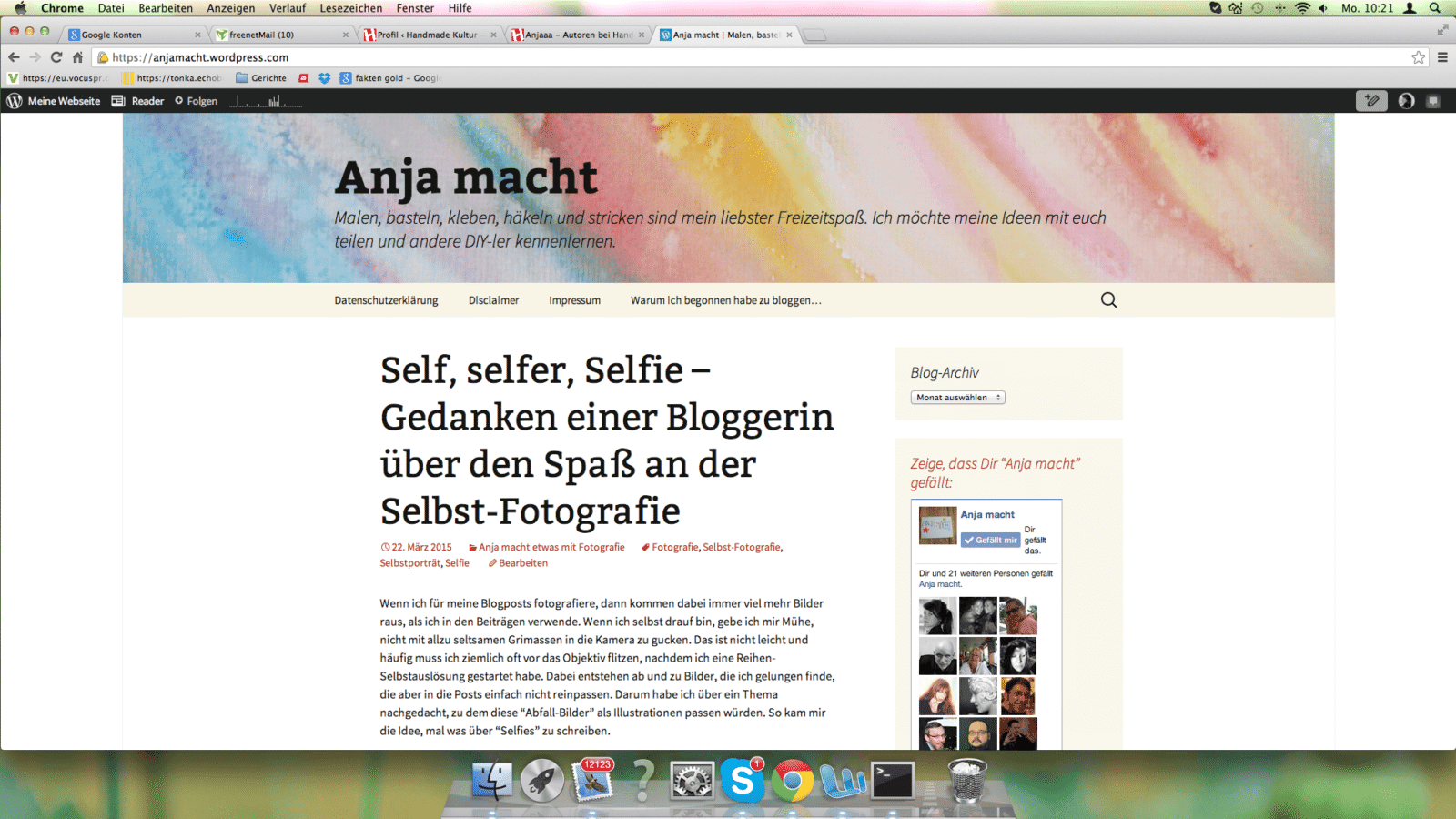Expand the 'Monat auswählen' archive dropdown
The width and height of the screenshot is (1456, 819).
(x=957, y=398)
